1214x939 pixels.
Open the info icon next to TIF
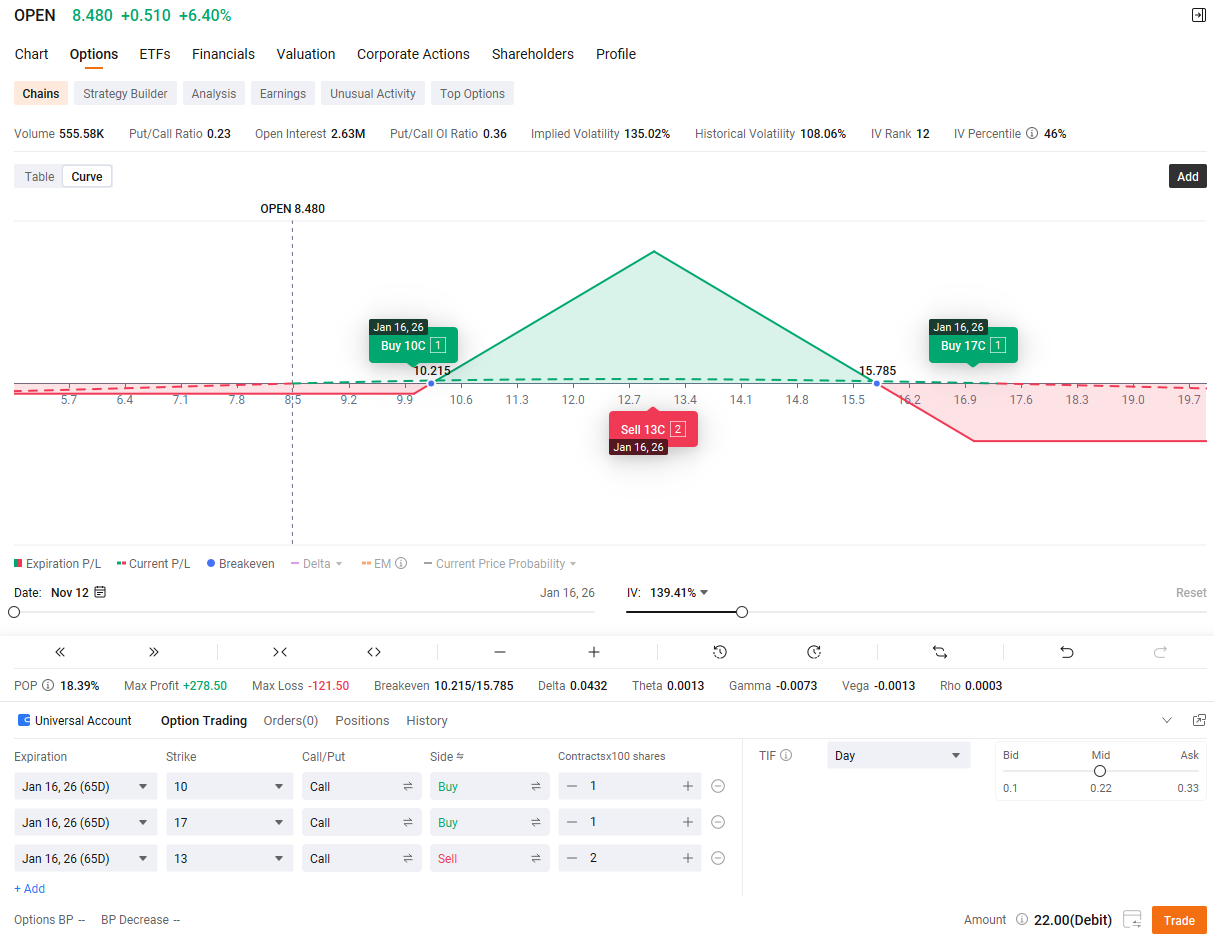click(x=786, y=755)
